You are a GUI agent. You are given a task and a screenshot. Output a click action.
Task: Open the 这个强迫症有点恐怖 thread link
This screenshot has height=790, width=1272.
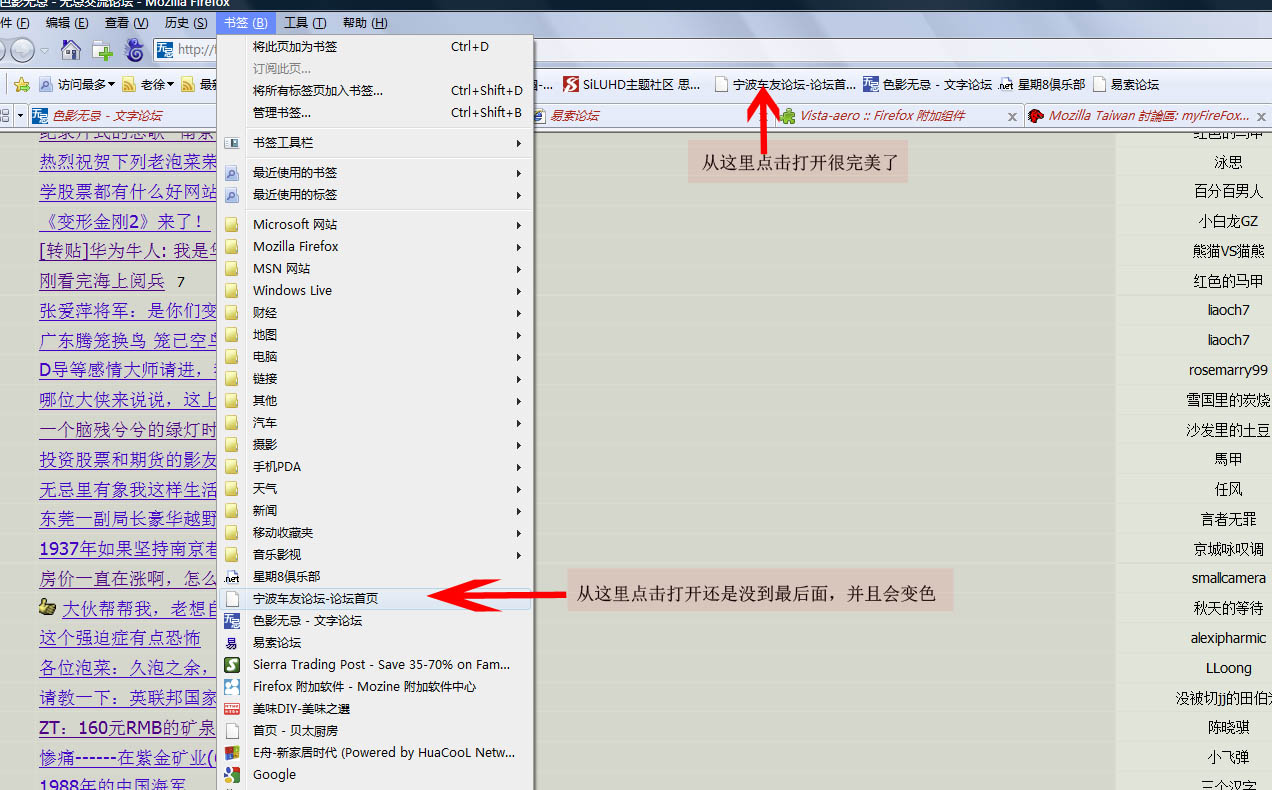click(x=120, y=638)
